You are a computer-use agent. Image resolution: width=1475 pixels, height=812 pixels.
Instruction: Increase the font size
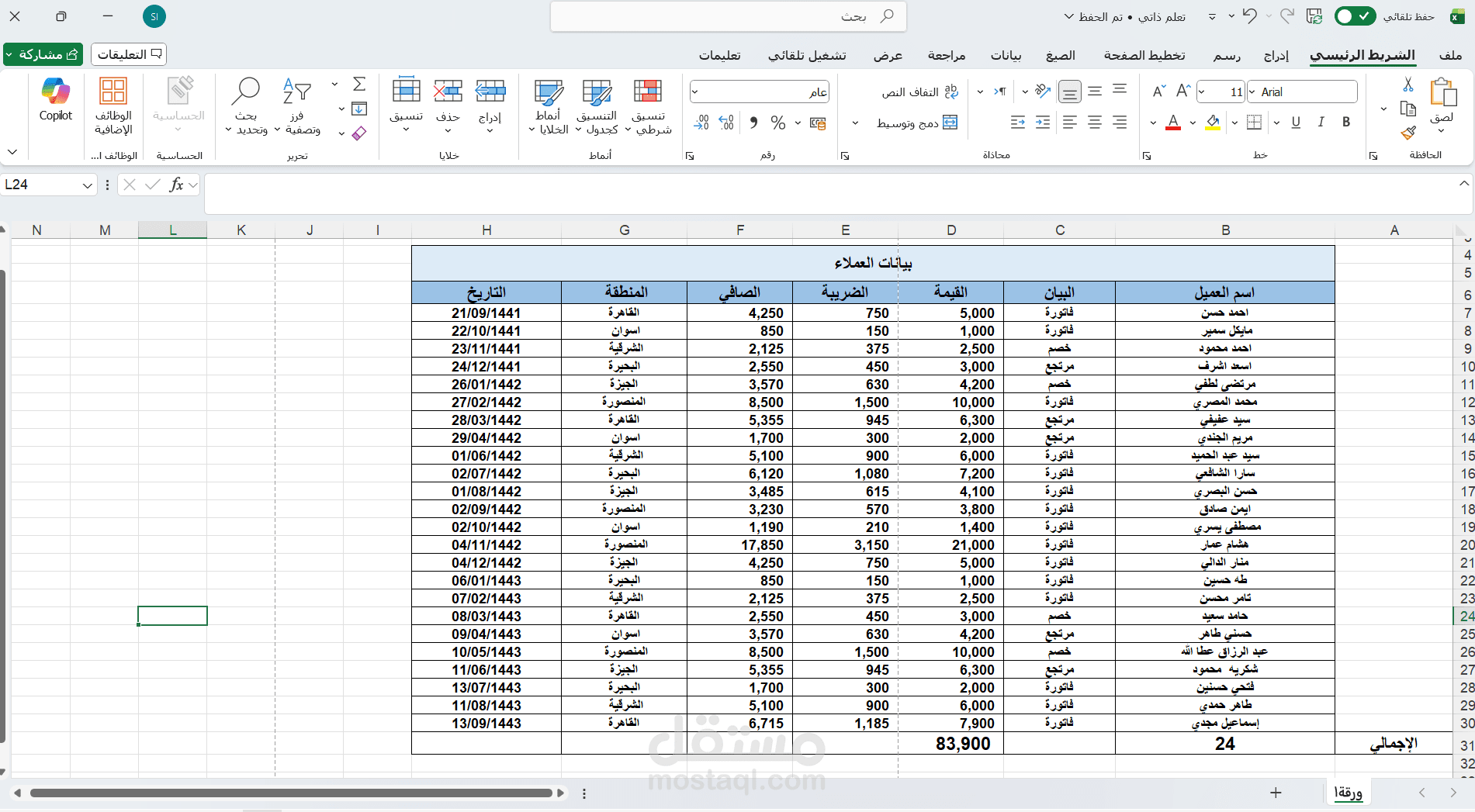(x=1182, y=92)
